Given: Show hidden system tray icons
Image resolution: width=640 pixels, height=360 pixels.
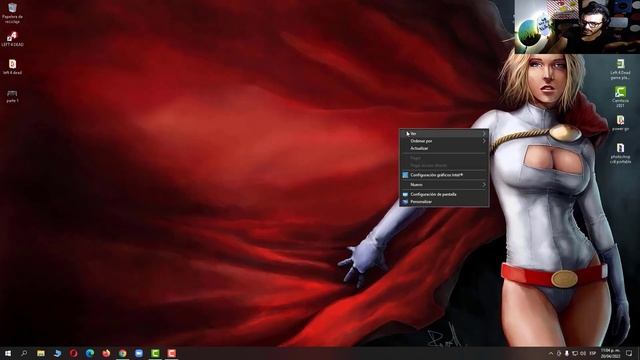Looking at the screenshot, I should pyautogui.click(x=551, y=353).
